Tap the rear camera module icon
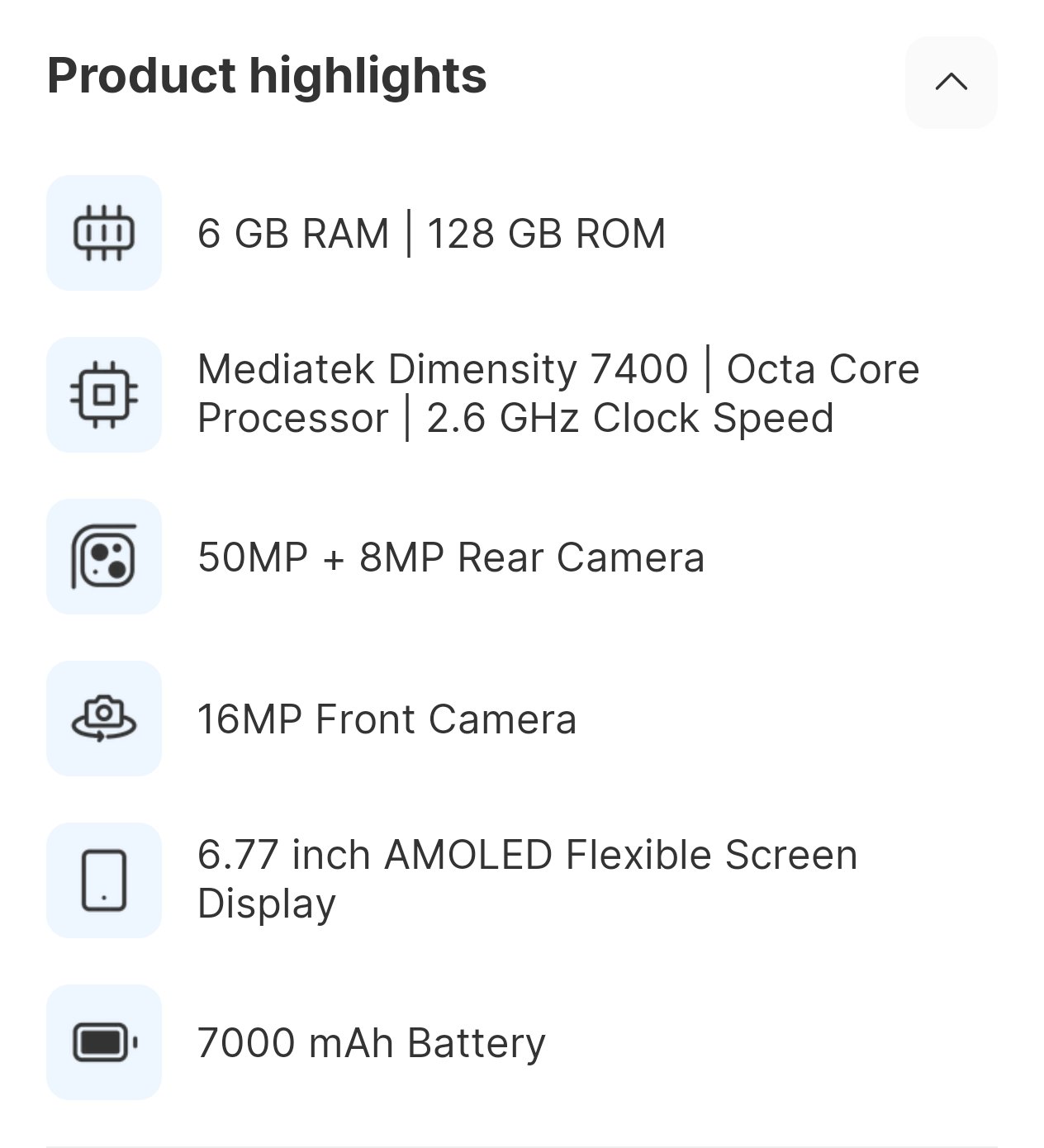1044x1148 pixels. pyautogui.click(x=104, y=557)
